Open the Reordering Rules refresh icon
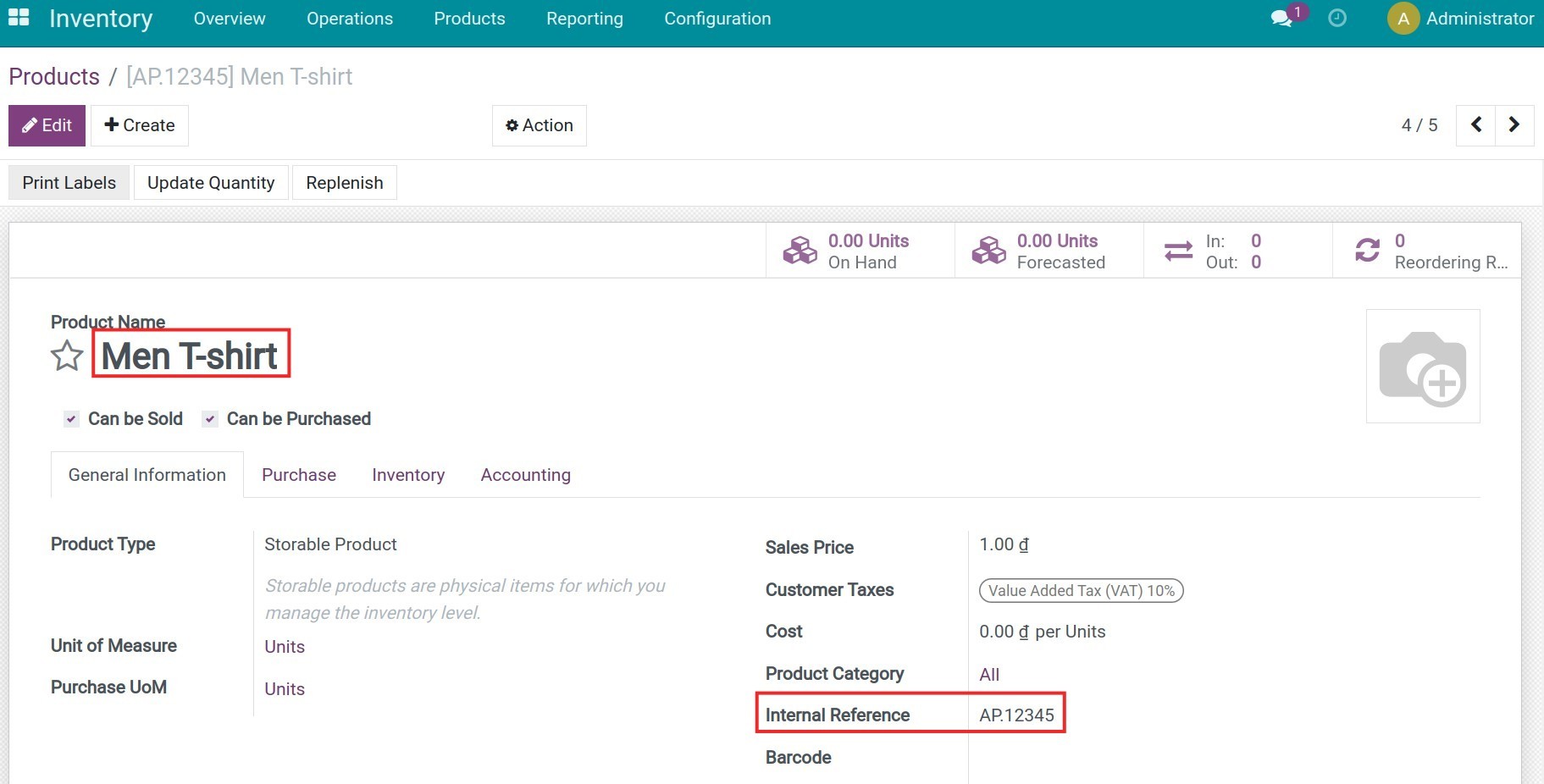Viewport: 1544px width, 784px height. click(1366, 250)
